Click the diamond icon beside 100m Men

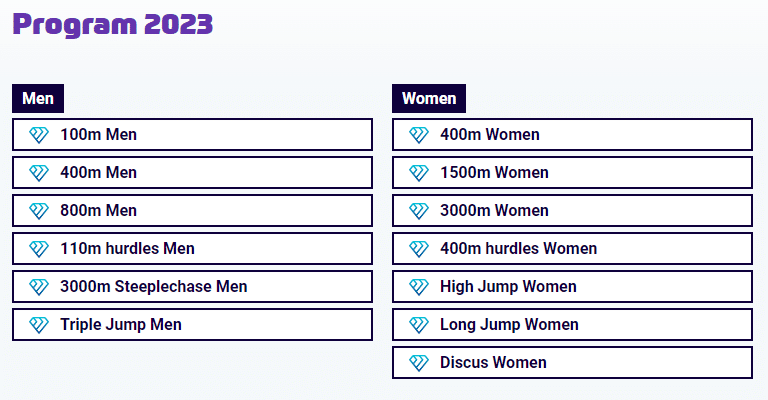click(x=39, y=135)
